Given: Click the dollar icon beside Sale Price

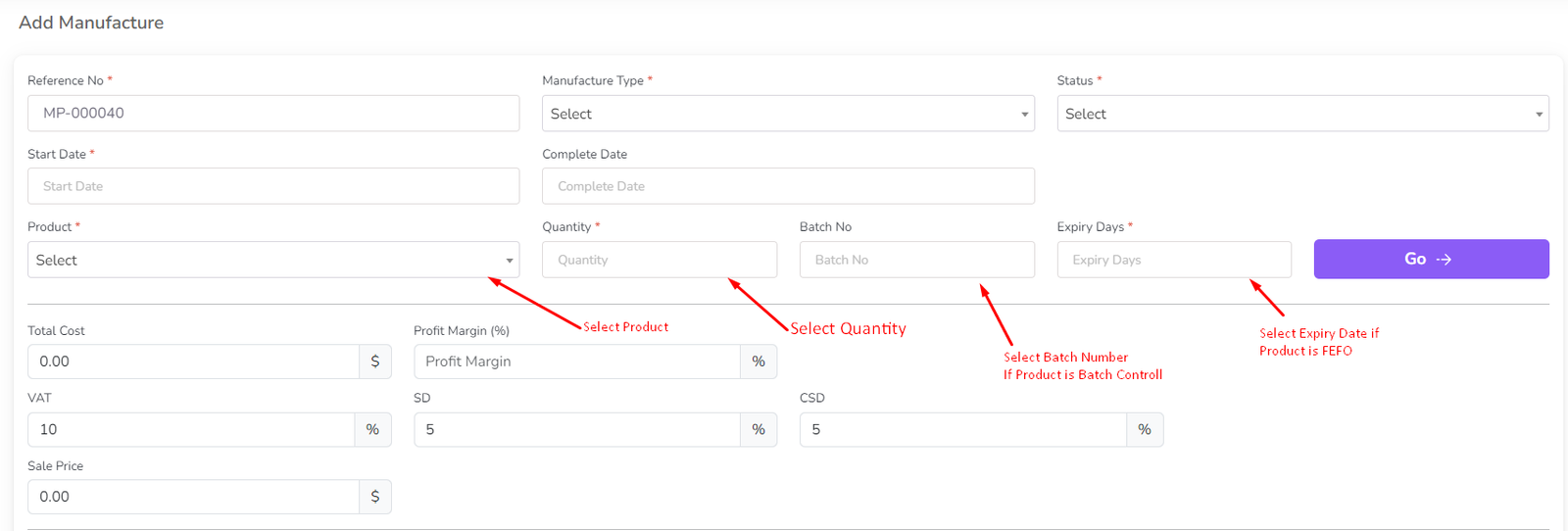Looking at the screenshot, I should (x=374, y=497).
